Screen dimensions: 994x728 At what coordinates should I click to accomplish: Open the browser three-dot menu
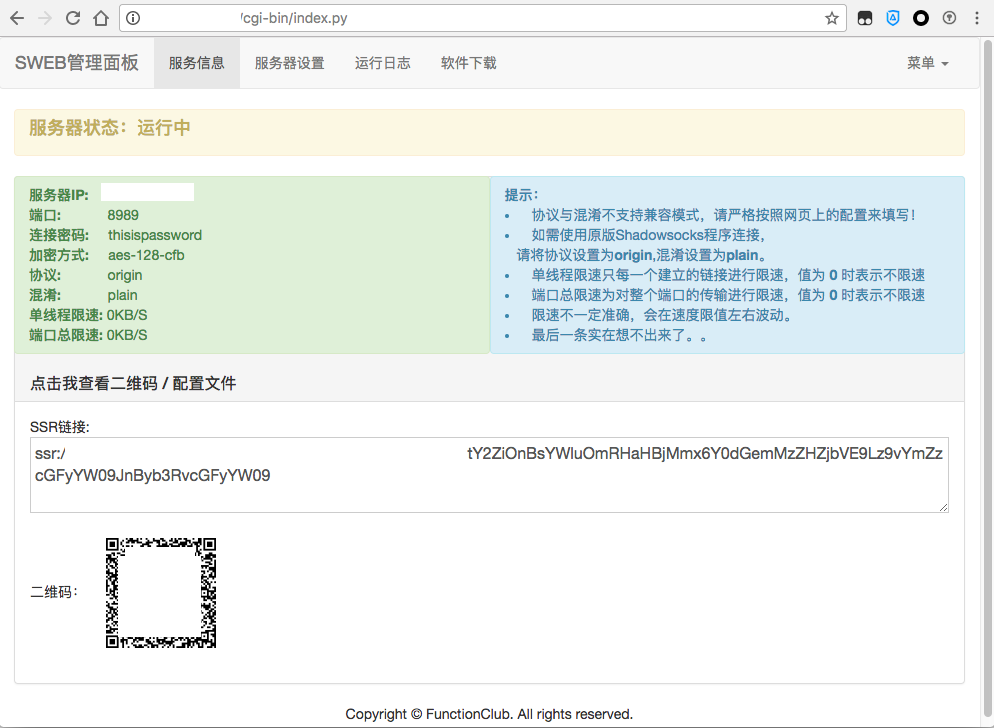click(977, 18)
